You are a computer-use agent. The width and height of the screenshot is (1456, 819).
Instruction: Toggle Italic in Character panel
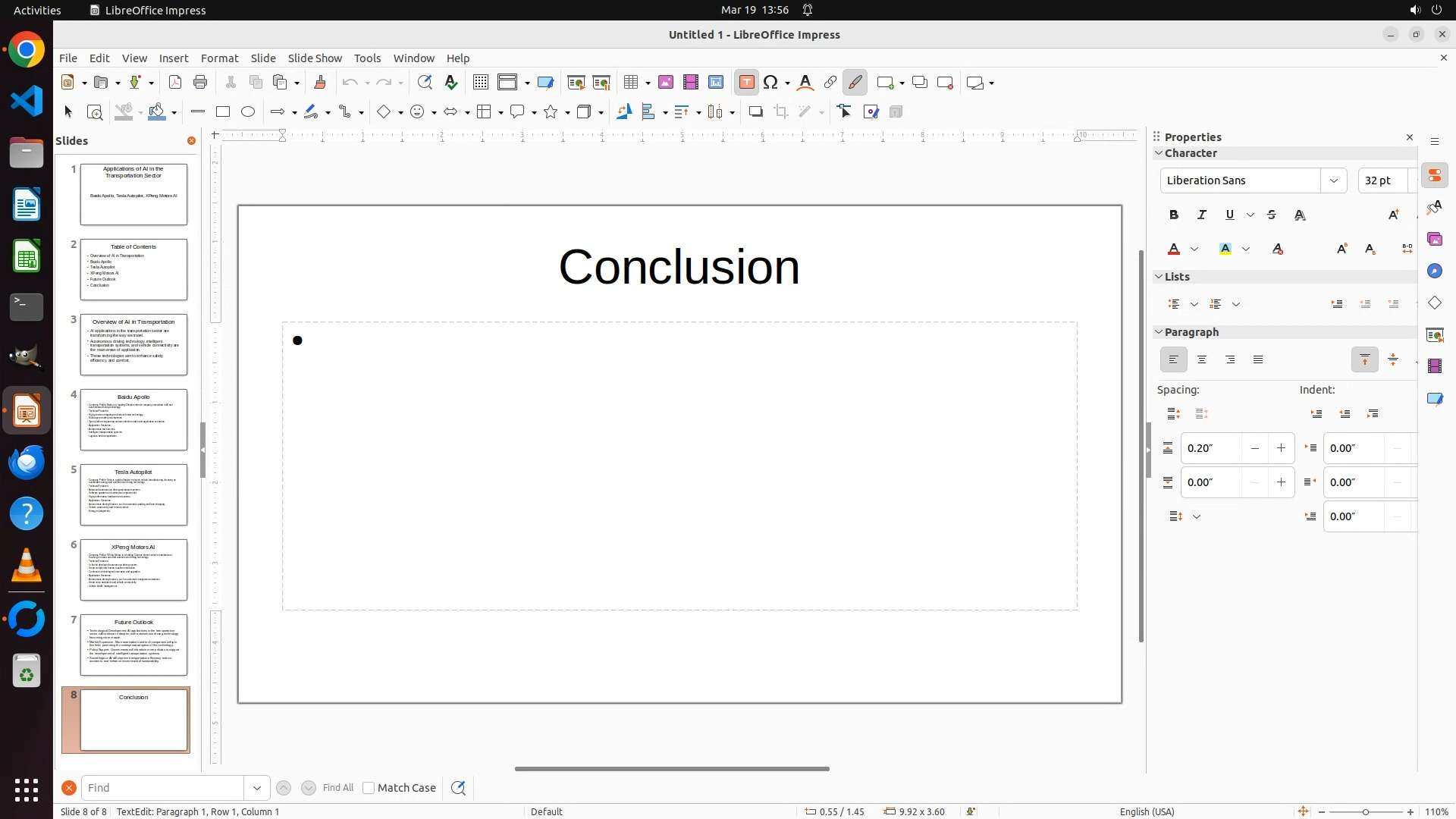coord(1202,215)
